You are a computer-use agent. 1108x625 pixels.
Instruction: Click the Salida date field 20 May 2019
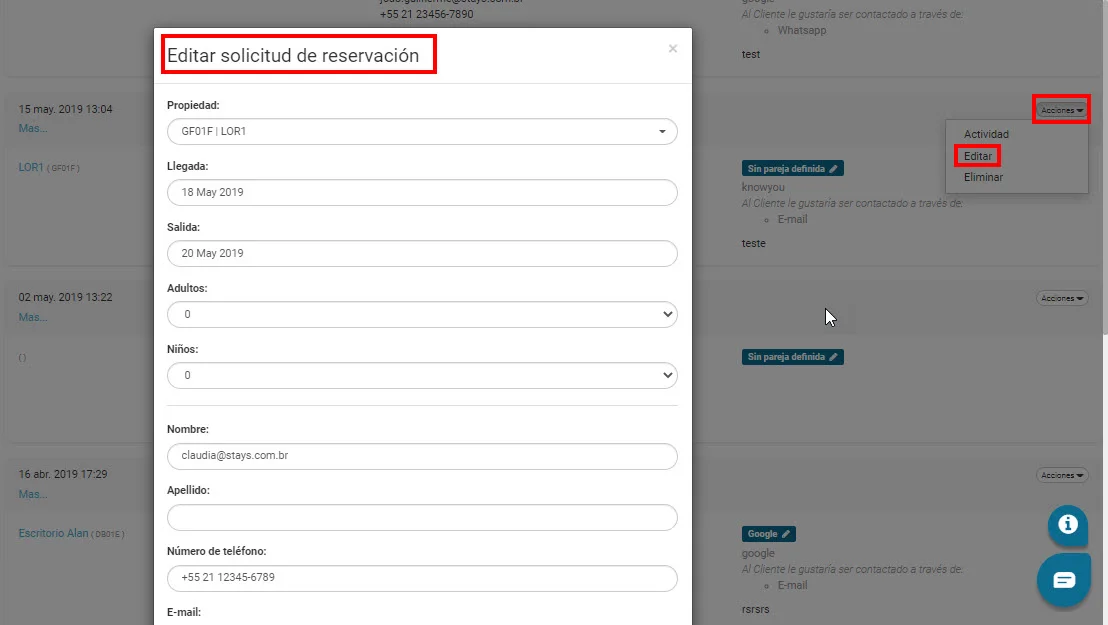[422, 253]
